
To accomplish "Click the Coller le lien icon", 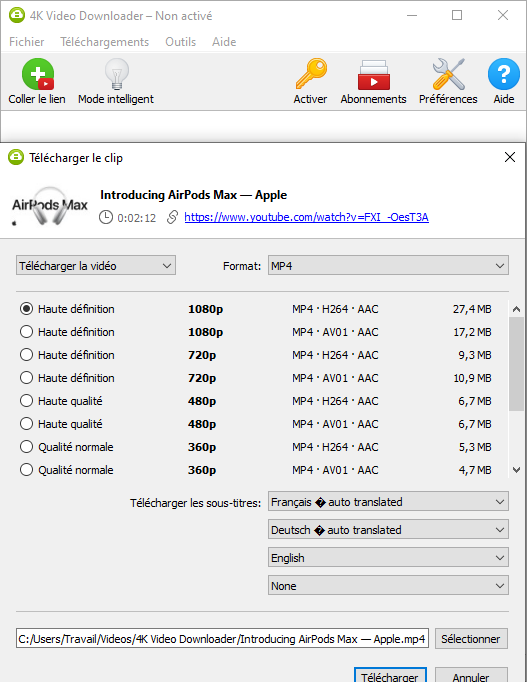I will click(x=38, y=74).
